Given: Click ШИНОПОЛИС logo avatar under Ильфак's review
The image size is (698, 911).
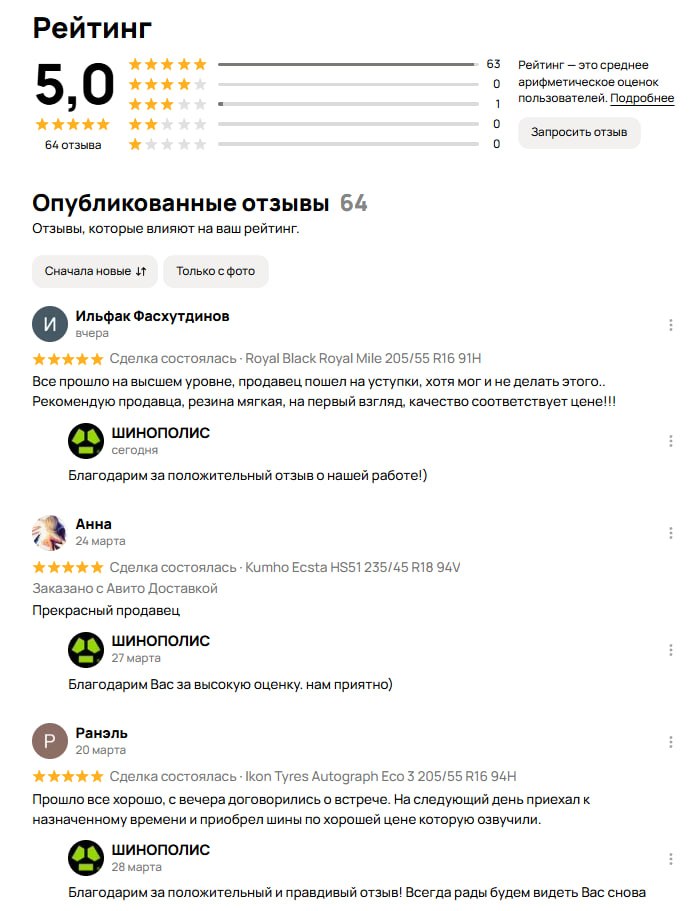Looking at the screenshot, I should [x=86, y=441].
